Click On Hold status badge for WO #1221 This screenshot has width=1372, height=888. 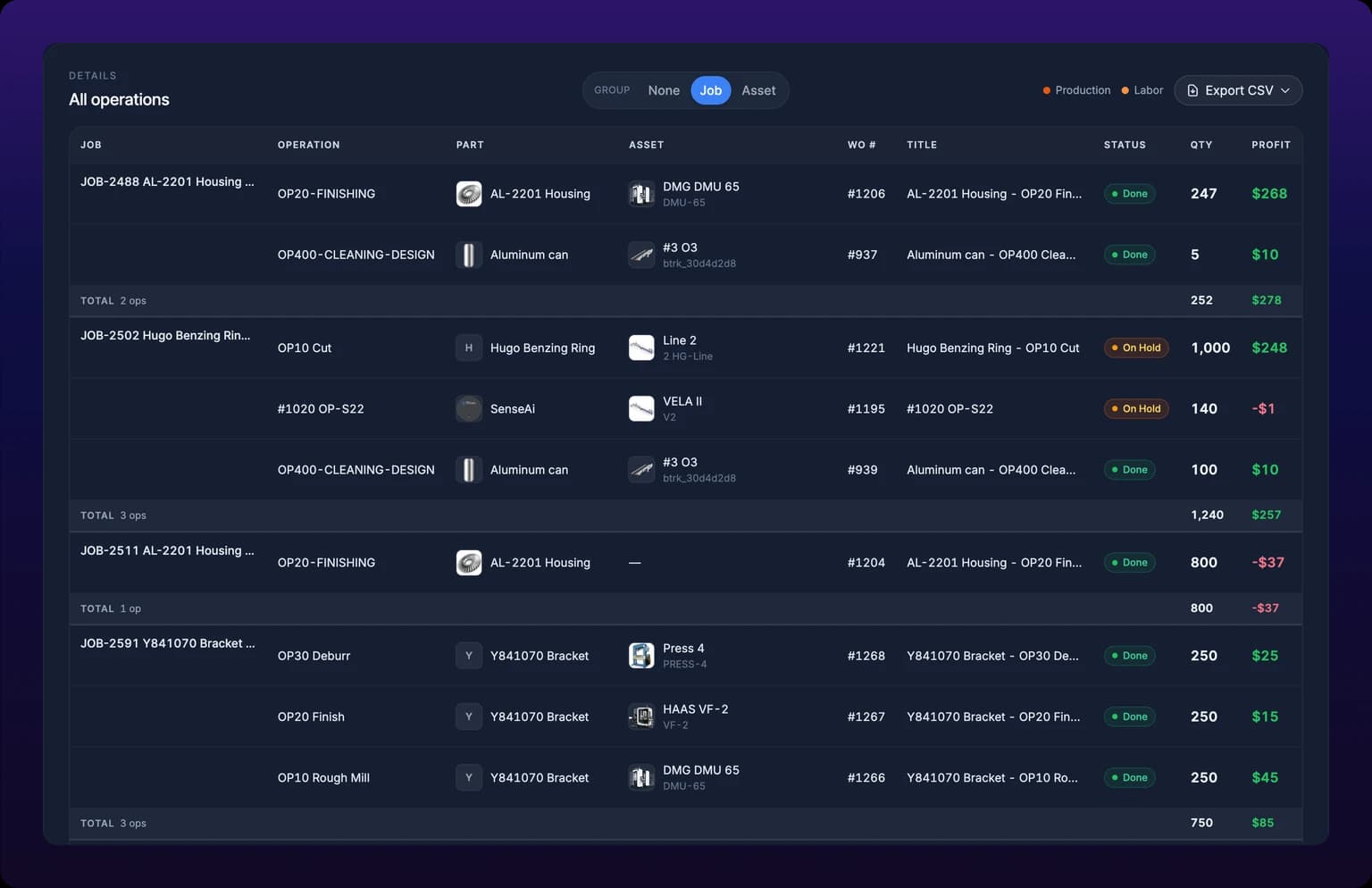pyautogui.click(x=1136, y=348)
